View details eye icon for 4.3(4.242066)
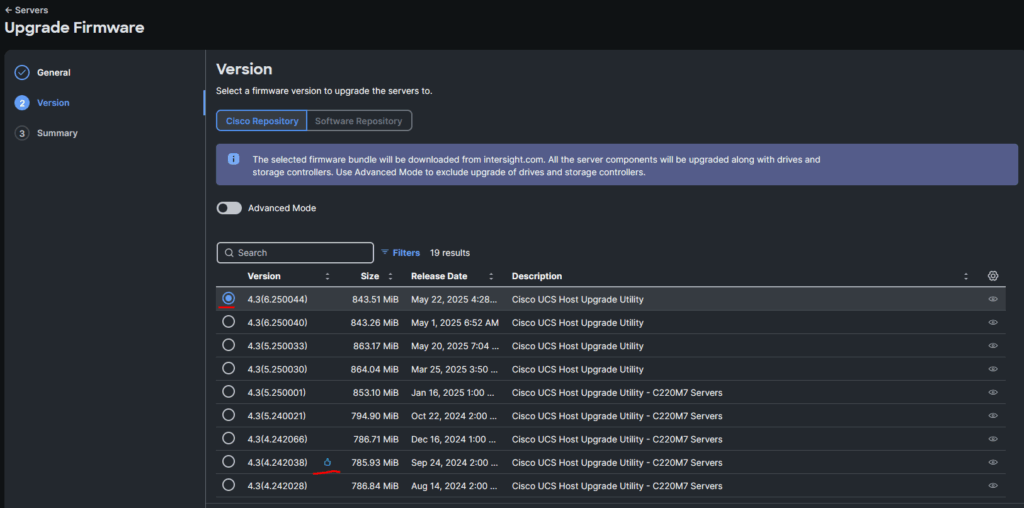The height and width of the screenshot is (508, 1024). tap(993, 439)
